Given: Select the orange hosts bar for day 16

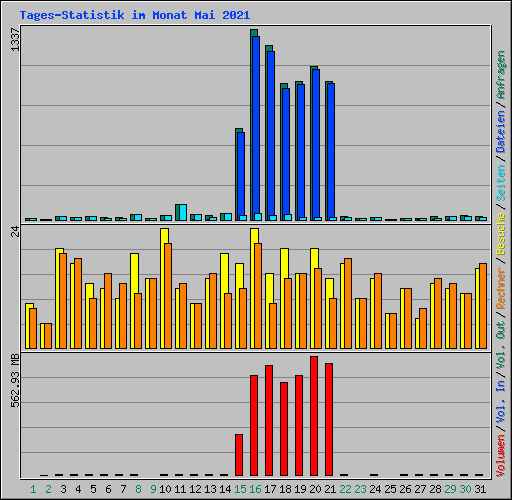Looking at the screenshot, I should 258,296.
